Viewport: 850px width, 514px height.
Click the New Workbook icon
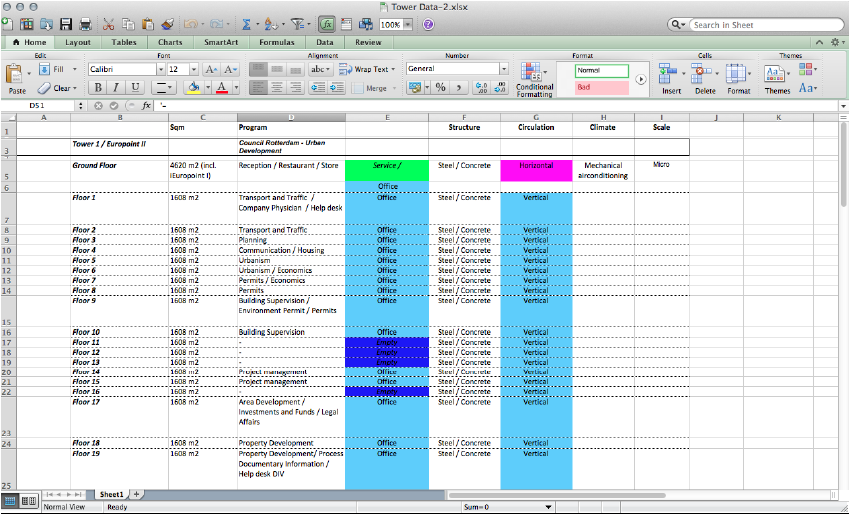pyautogui.click(x=7, y=24)
